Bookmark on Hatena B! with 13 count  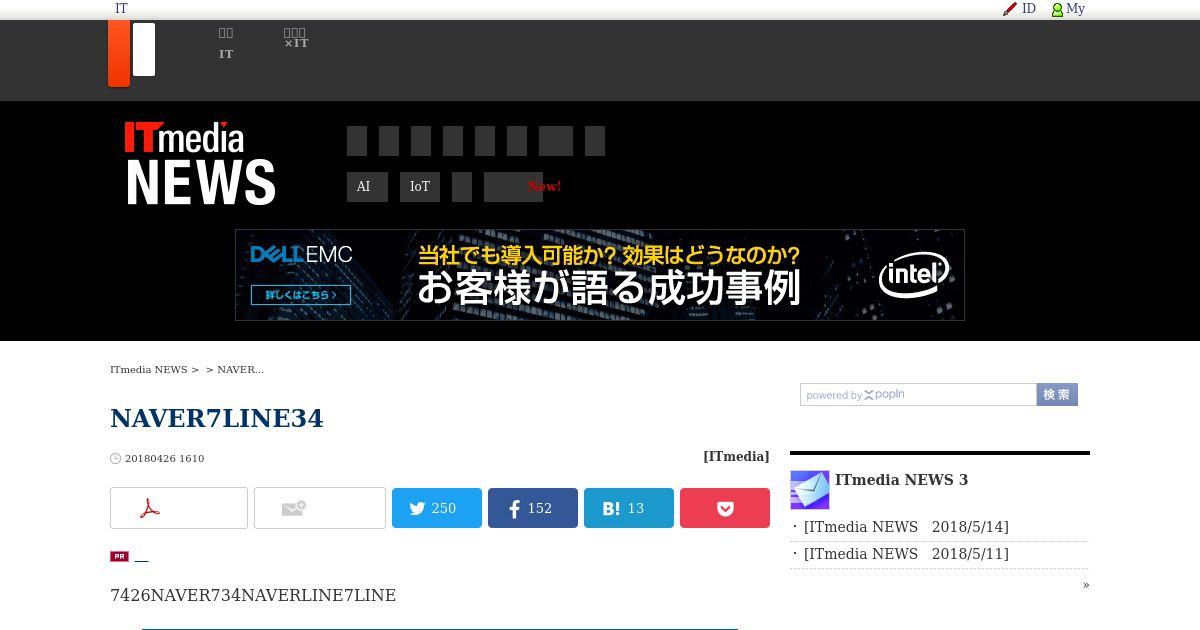point(629,508)
